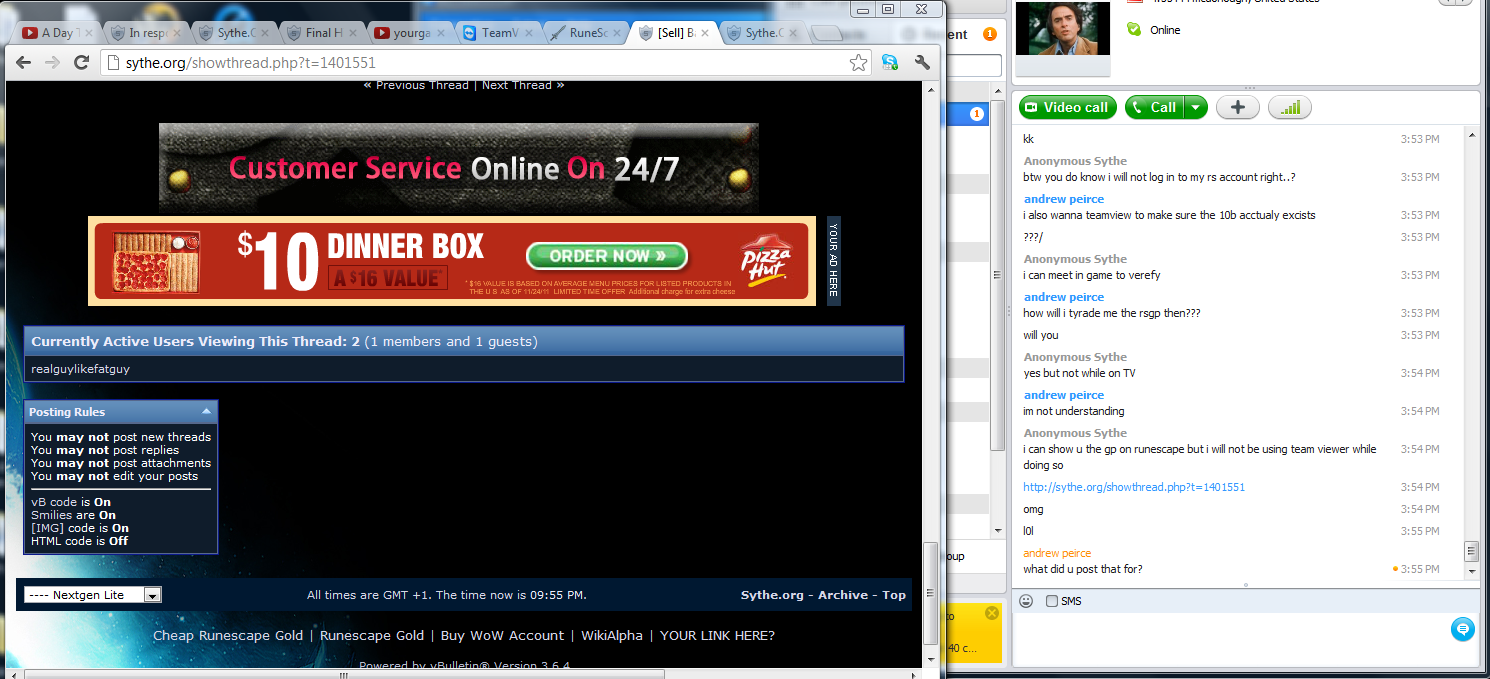The height and width of the screenshot is (679, 1490).
Task: Open the Nextgen Lite style dropdown
Action: (93, 595)
